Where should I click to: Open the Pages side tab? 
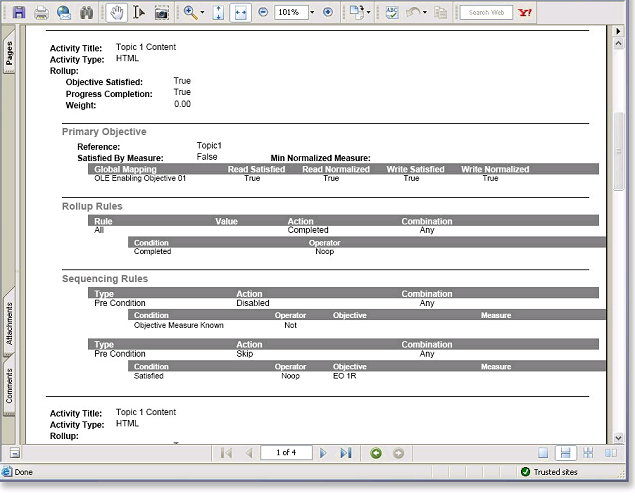(9, 52)
